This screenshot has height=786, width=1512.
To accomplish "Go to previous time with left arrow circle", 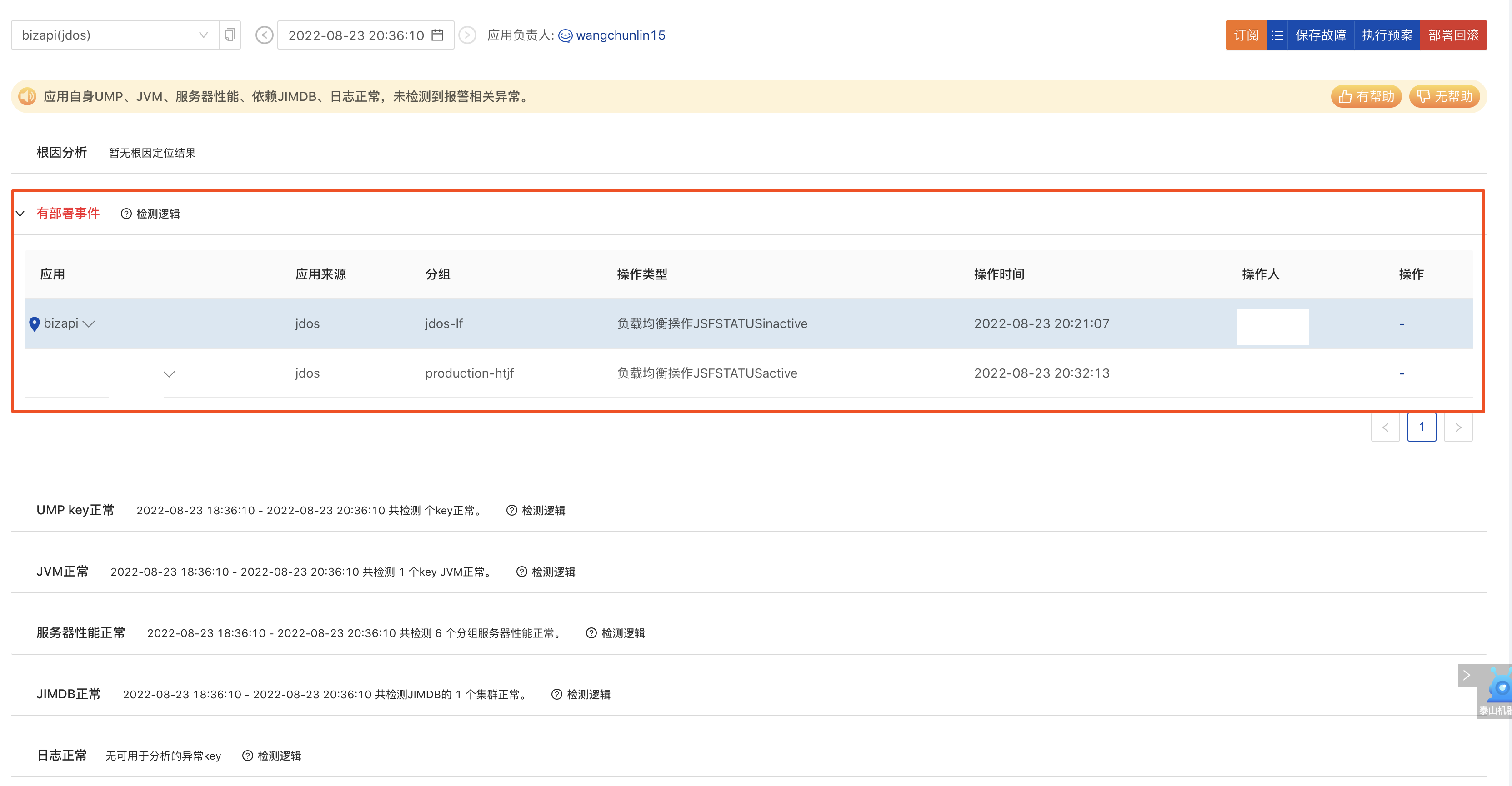I will coord(264,35).
